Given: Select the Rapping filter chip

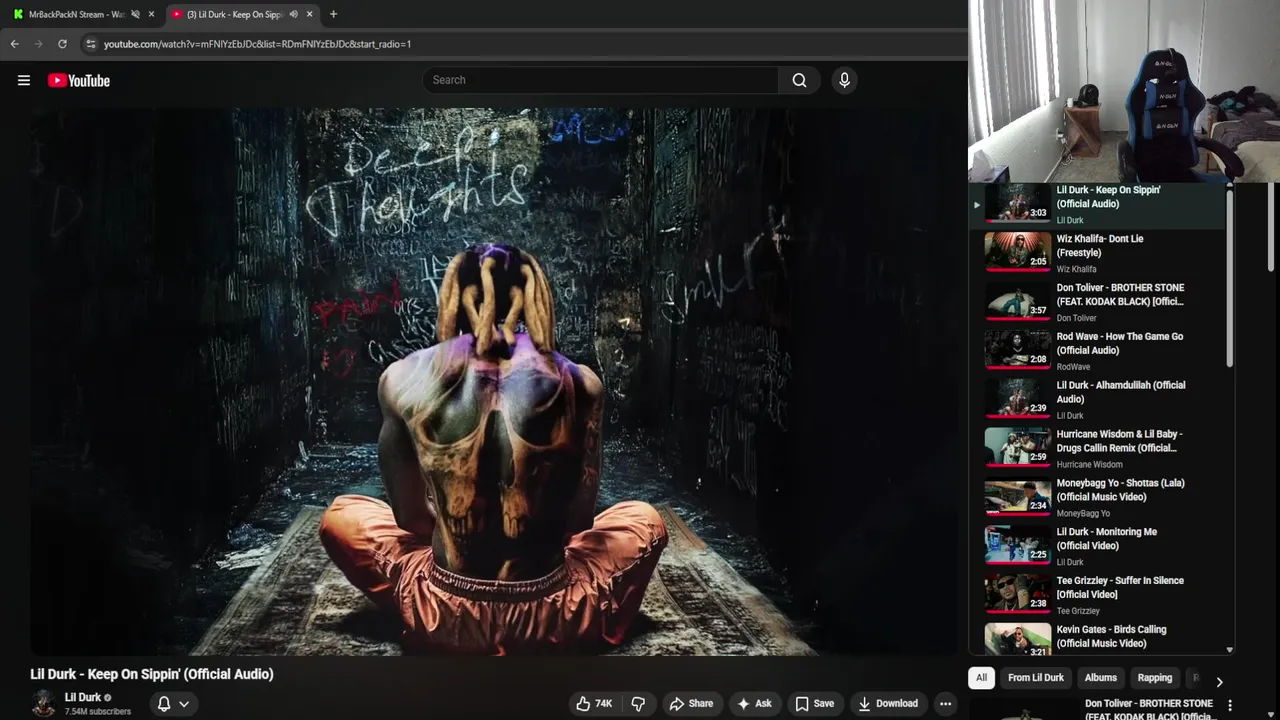Looking at the screenshot, I should [x=1154, y=678].
